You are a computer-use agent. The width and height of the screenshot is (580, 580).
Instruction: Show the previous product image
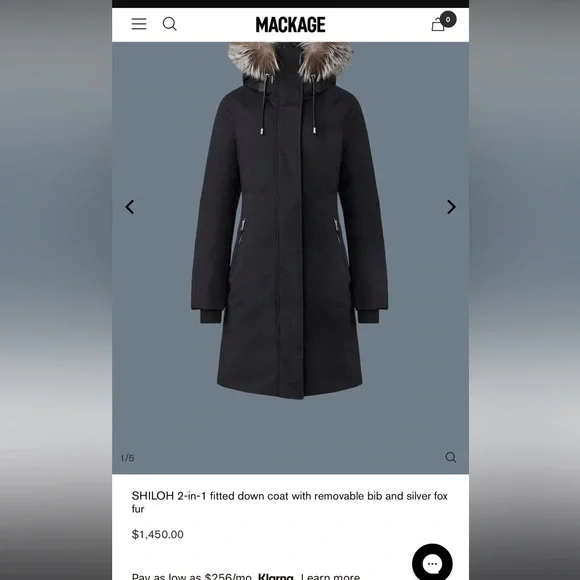[x=129, y=207]
